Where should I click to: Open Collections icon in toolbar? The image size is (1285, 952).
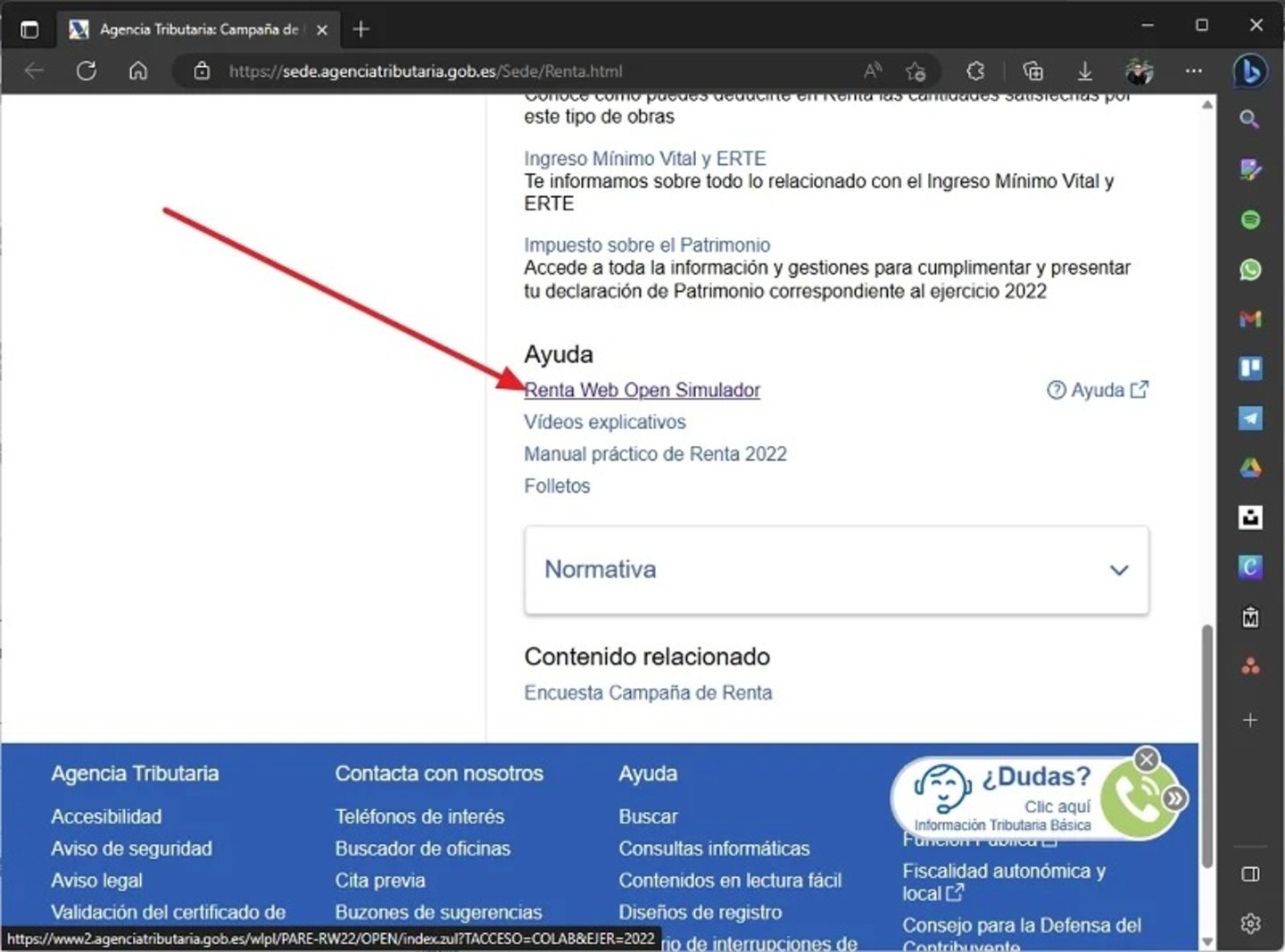1032,70
